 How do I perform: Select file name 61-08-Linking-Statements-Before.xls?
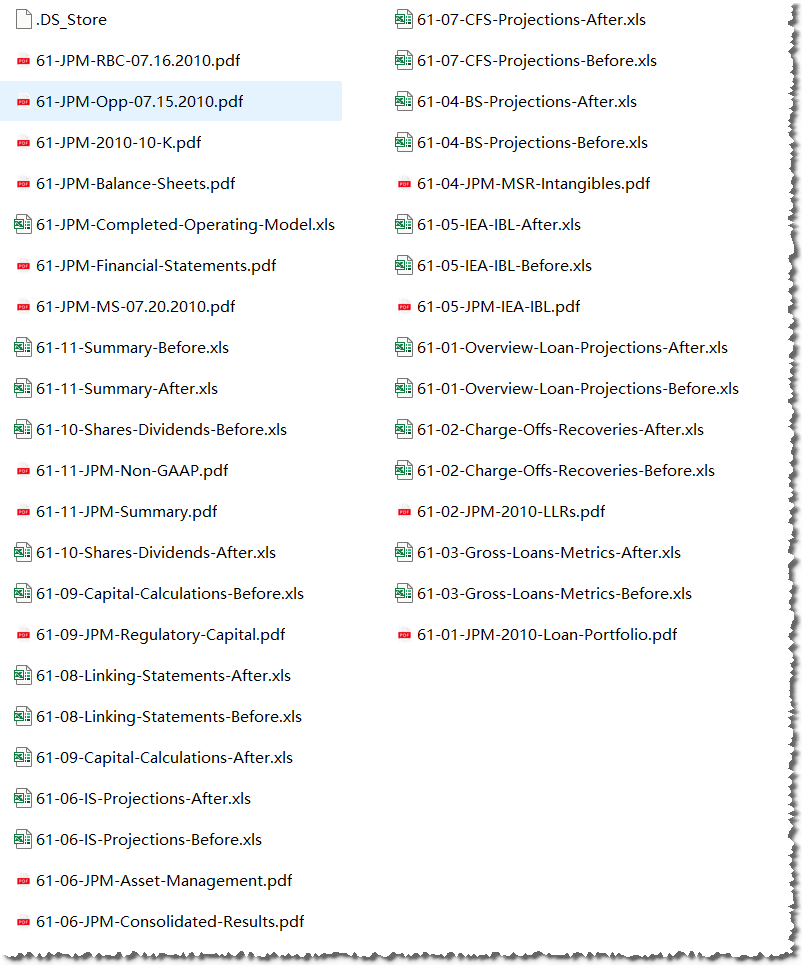coord(169,717)
